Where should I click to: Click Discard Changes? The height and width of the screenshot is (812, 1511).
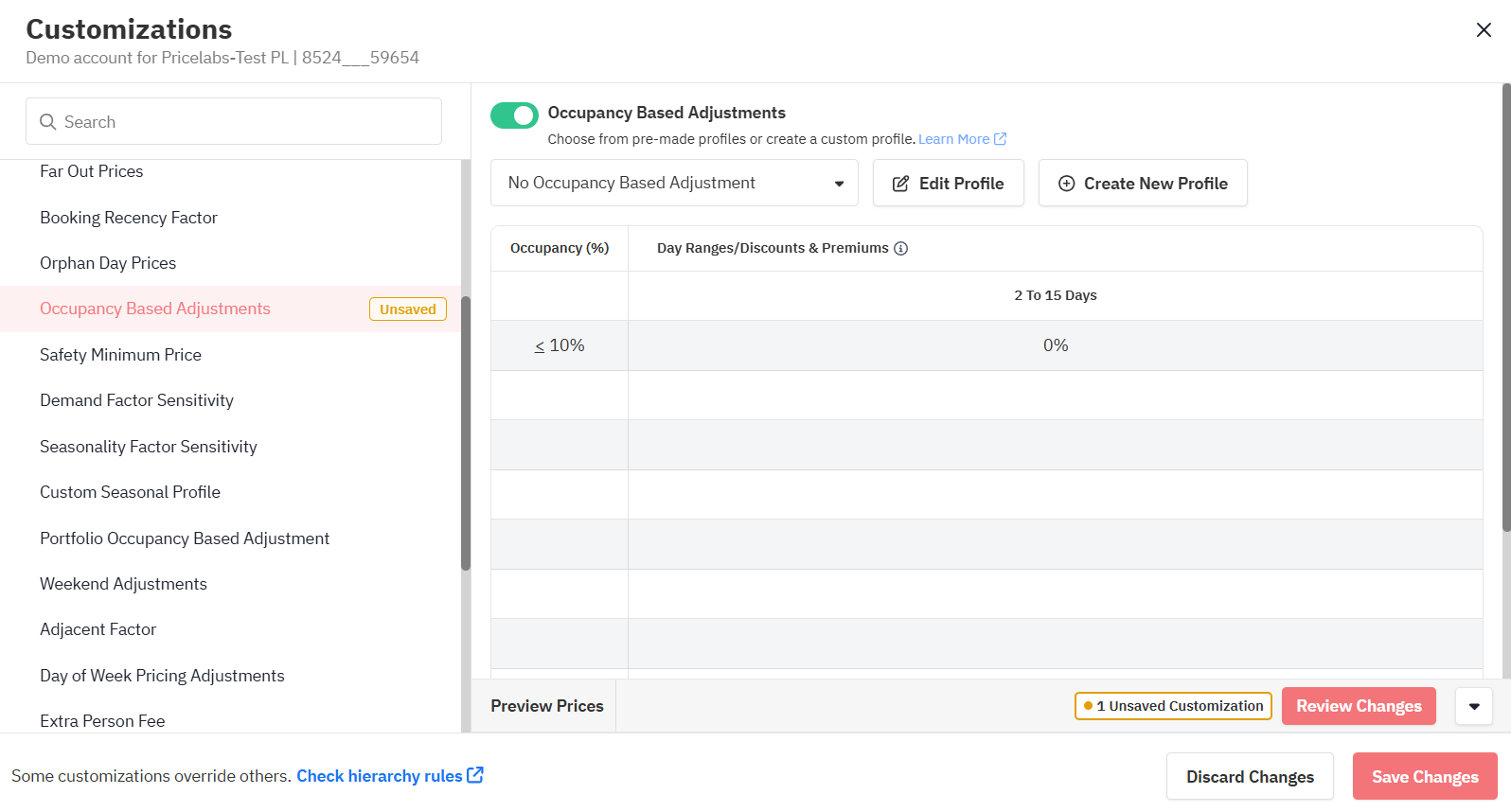(x=1250, y=777)
